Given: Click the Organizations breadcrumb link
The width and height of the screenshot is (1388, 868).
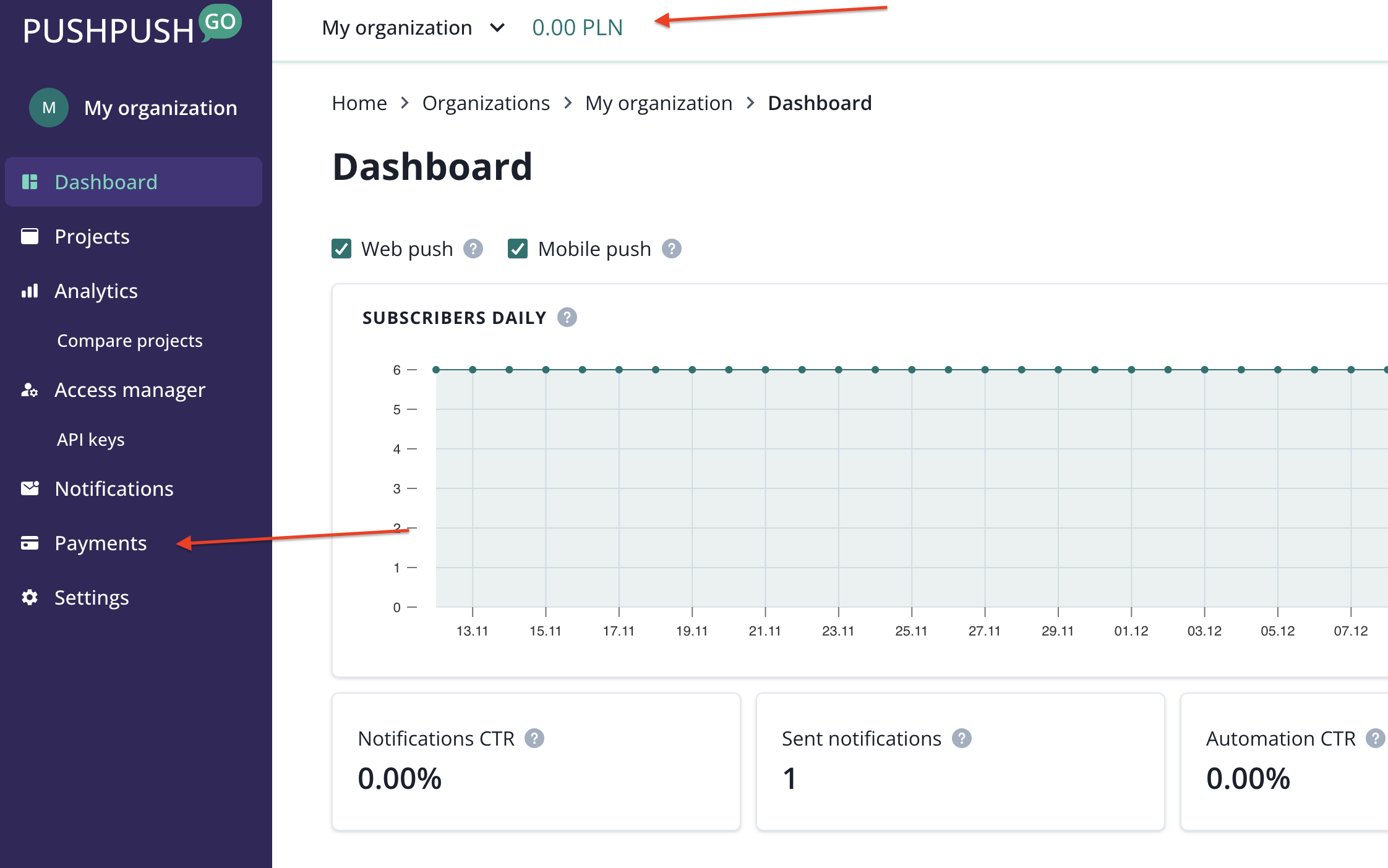Looking at the screenshot, I should [x=486, y=103].
